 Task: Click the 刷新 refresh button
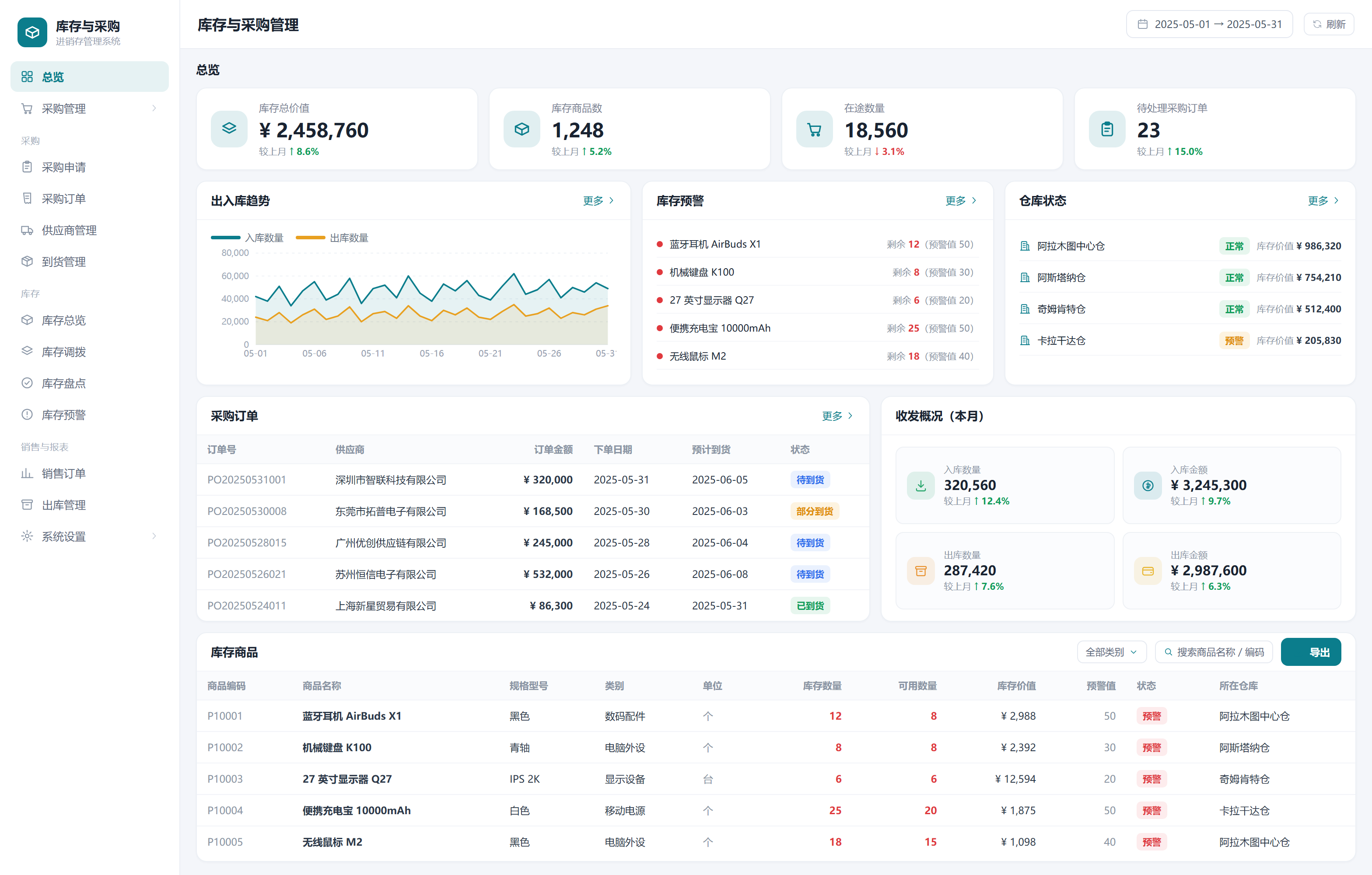[1329, 24]
